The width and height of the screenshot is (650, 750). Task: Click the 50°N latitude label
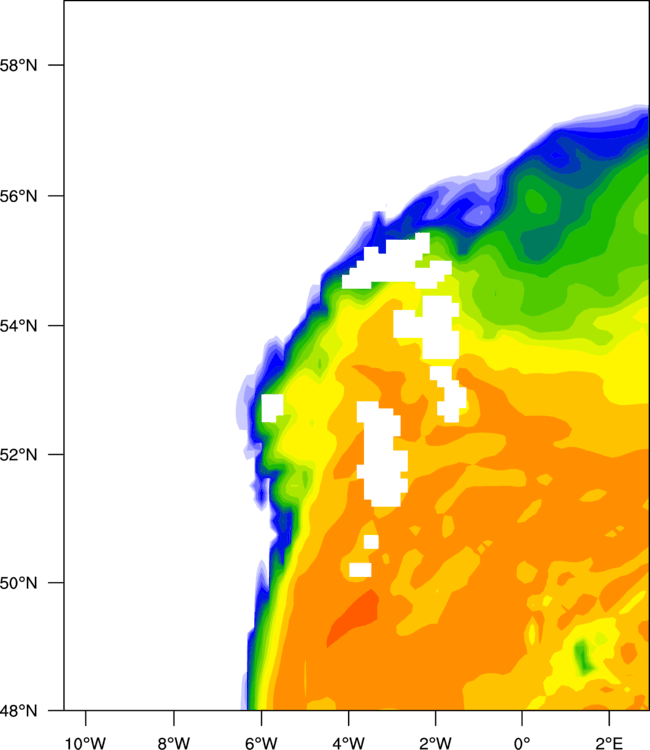point(18,583)
